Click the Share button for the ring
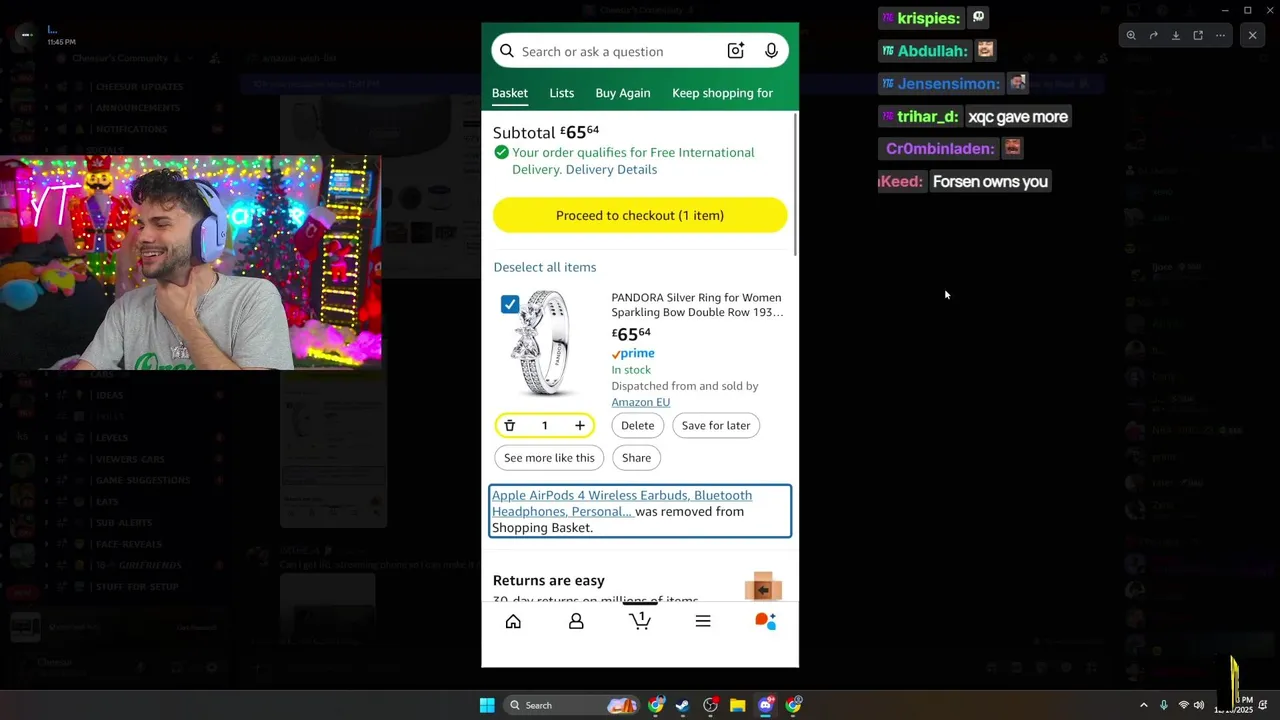Image resolution: width=1280 pixels, height=720 pixels. tap(636, 458)
